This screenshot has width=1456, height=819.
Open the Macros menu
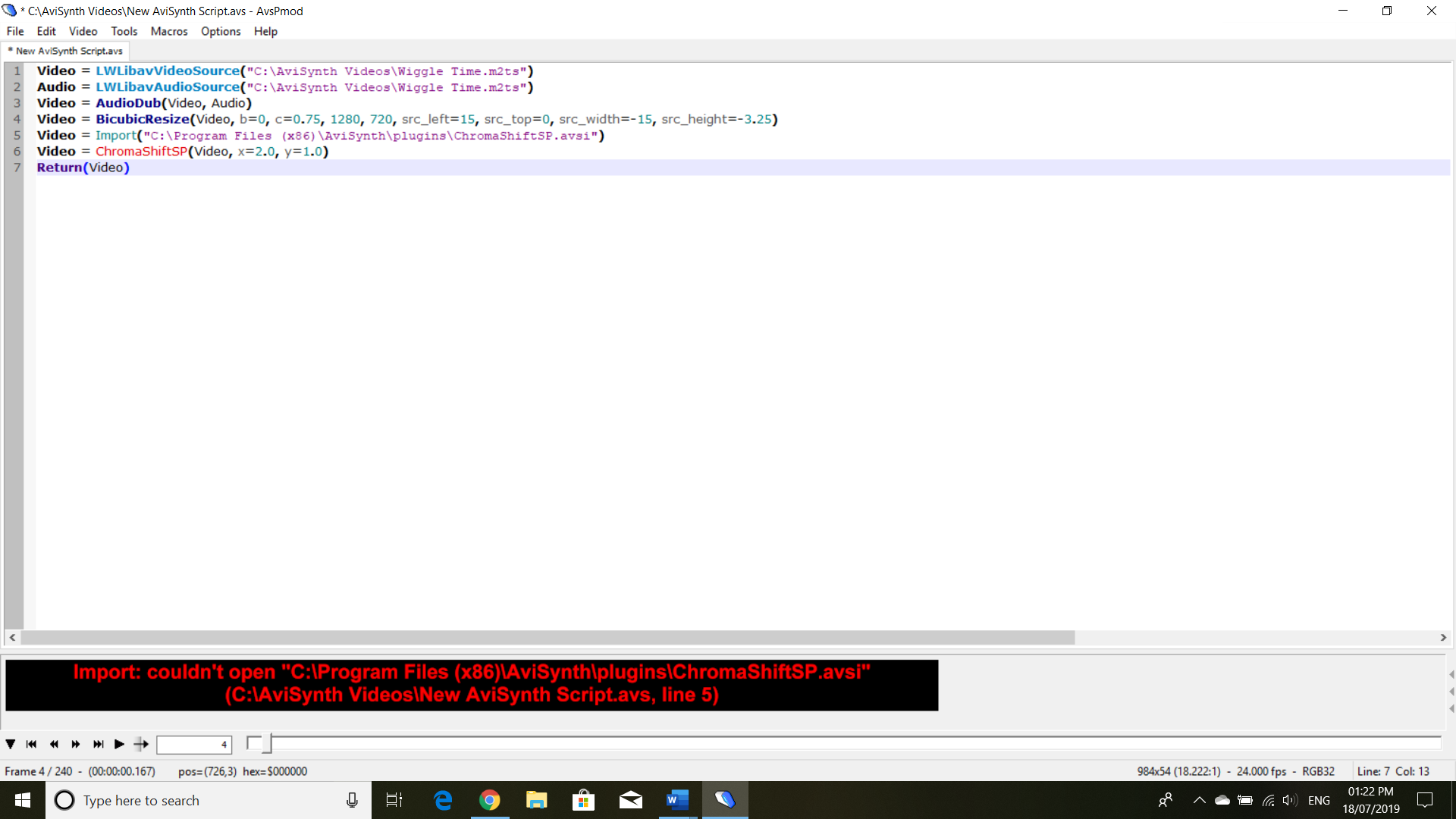(168, 31)
